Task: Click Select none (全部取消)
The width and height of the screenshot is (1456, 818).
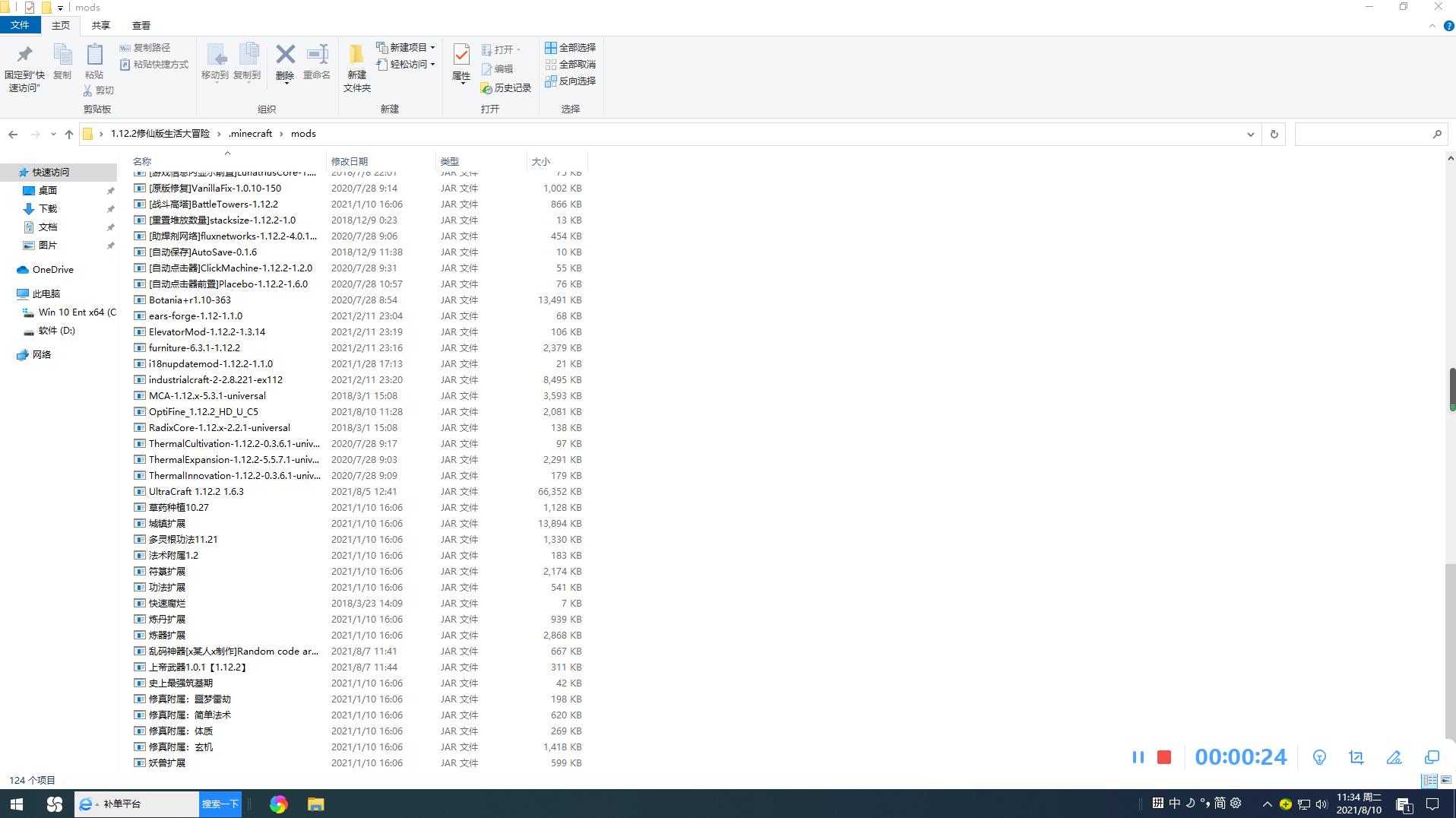Action: pos(570,64)
